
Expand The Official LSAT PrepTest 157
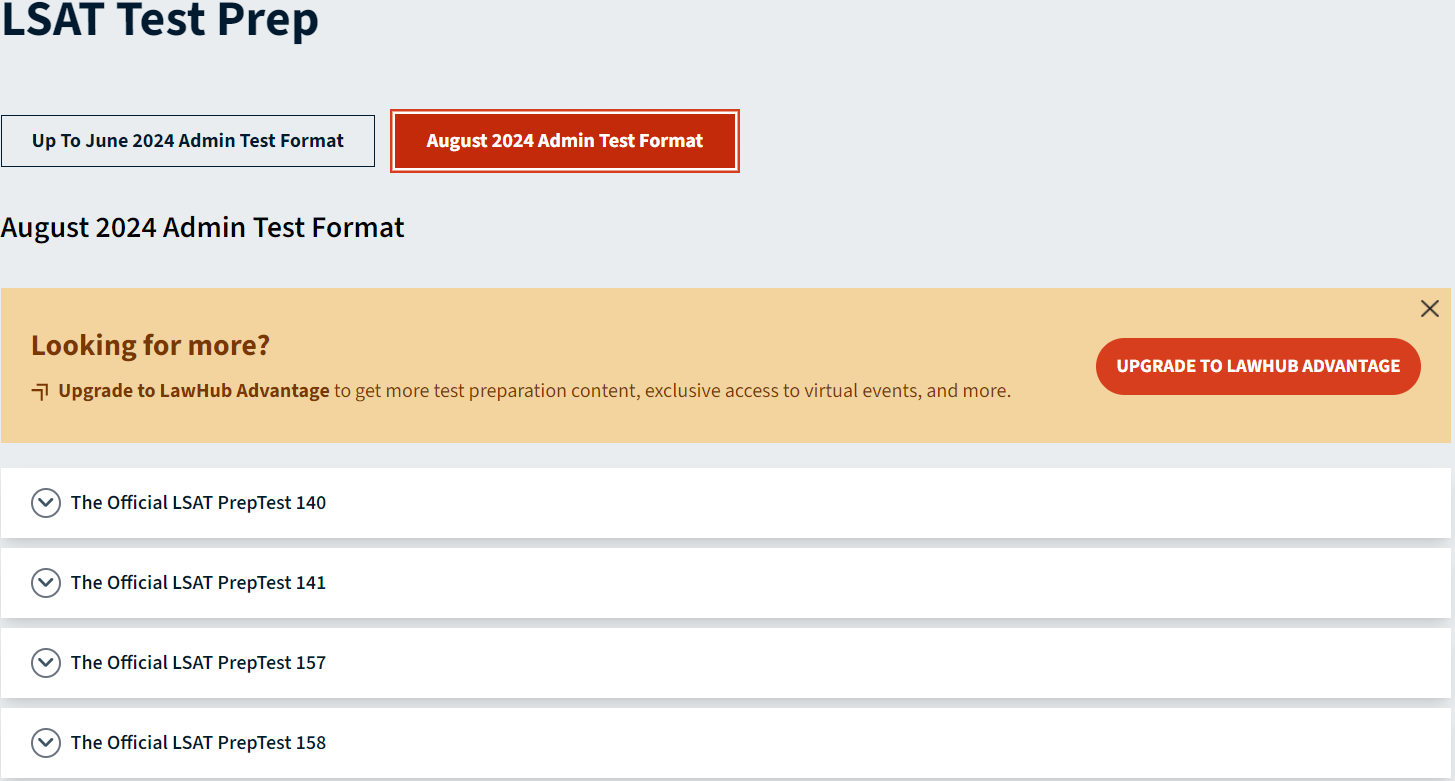(197, 662)
